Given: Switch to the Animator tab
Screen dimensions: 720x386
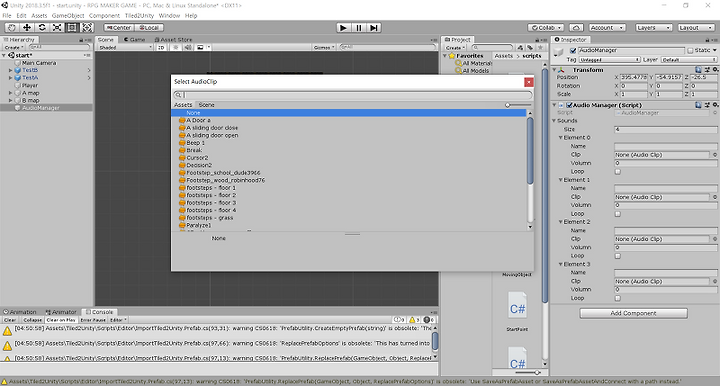Looking at the screenshot, I should pos(60,312).
